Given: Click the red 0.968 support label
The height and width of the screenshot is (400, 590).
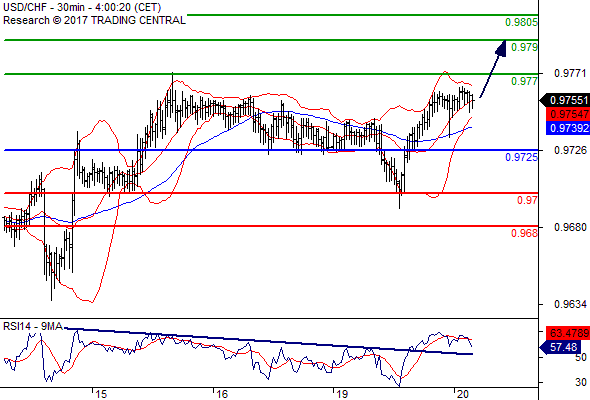Looking at the screenshot, I should point(525,233).
